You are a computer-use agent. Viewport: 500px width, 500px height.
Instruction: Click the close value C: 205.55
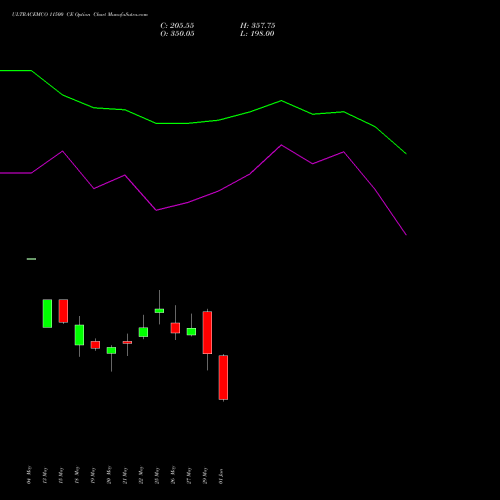[x=177, y=26]
